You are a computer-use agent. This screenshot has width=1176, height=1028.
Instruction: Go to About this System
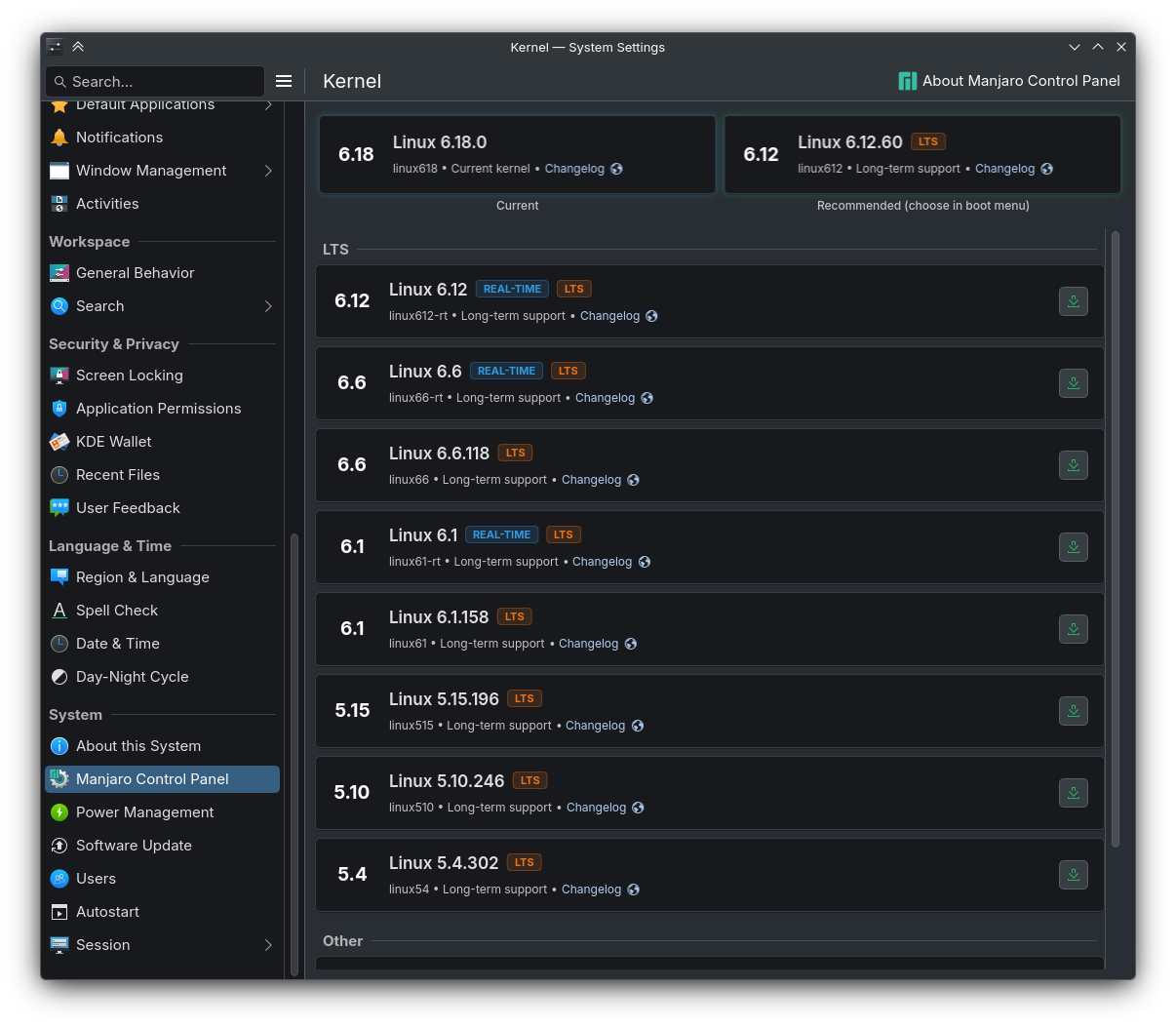pos(137,746)
